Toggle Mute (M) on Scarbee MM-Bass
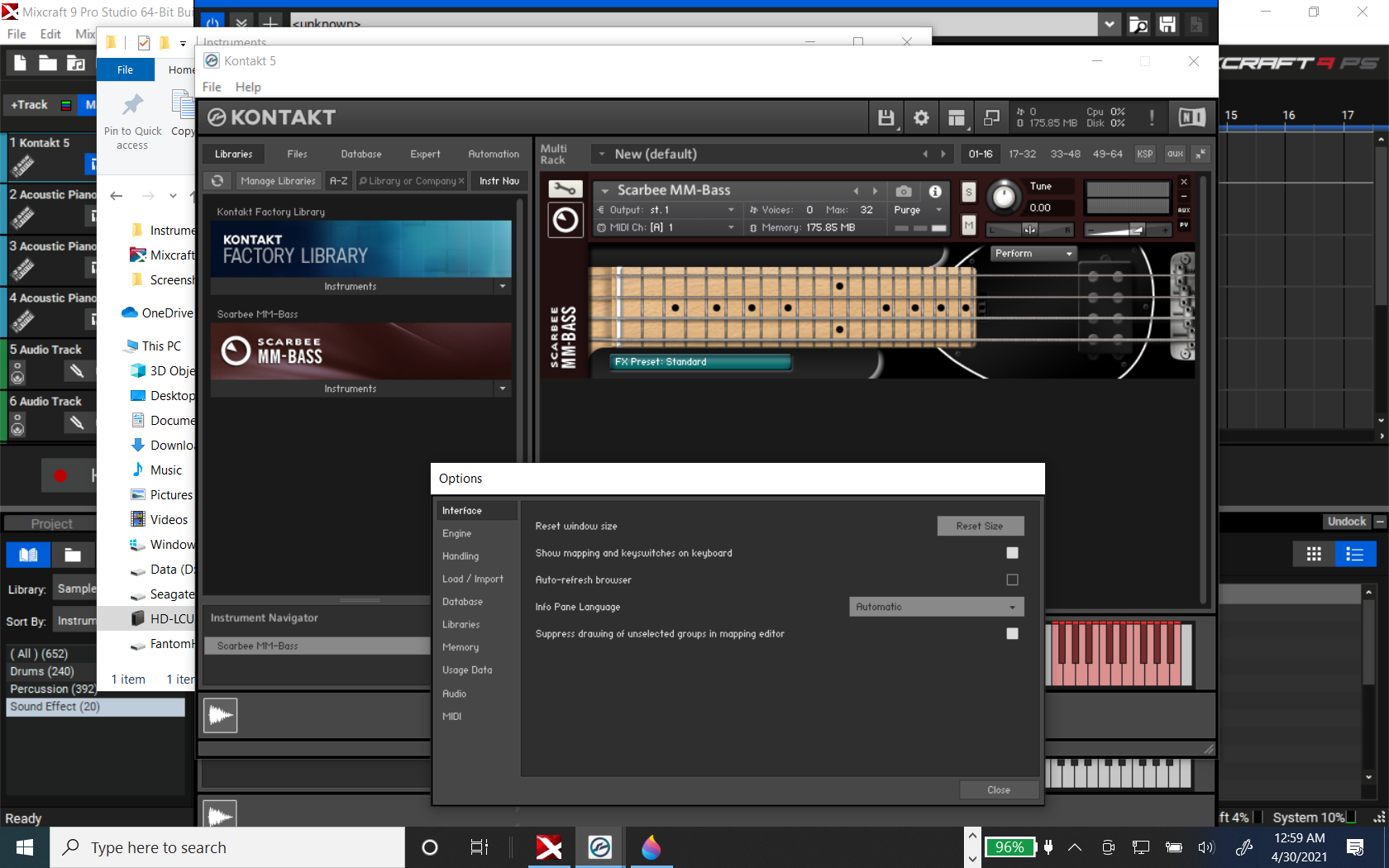 (969, 225)
